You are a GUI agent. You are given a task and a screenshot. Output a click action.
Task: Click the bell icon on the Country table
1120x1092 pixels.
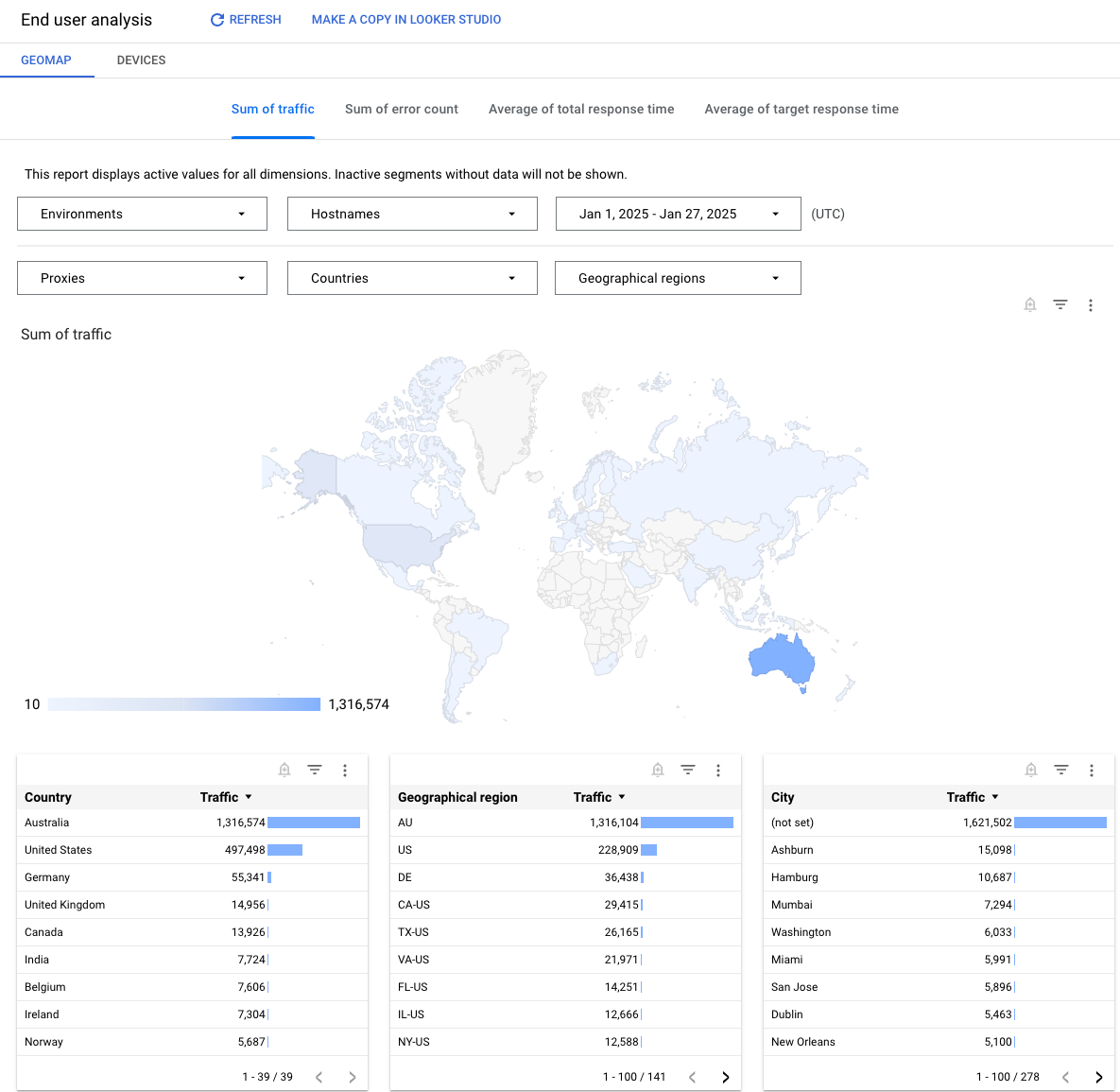[x=284, y=770]
